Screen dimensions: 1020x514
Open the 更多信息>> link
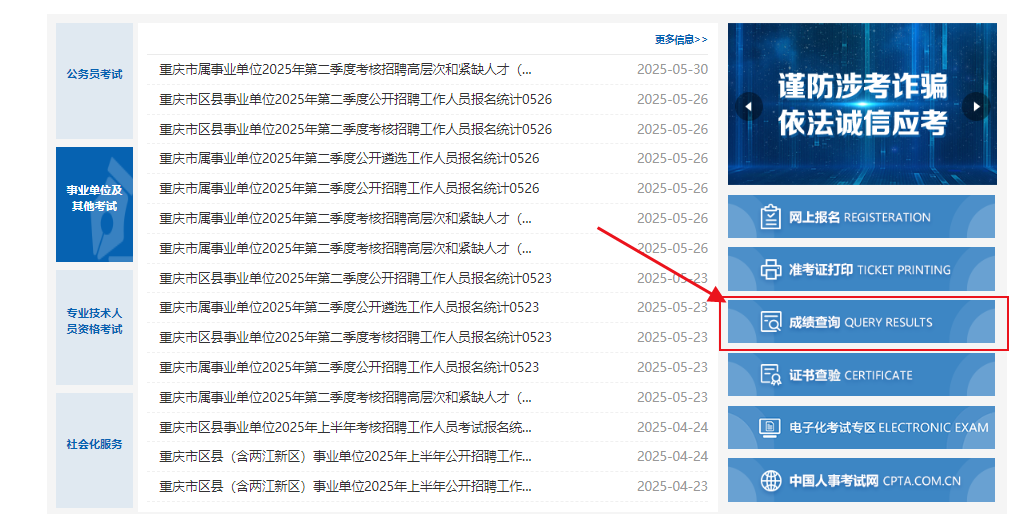680,40
